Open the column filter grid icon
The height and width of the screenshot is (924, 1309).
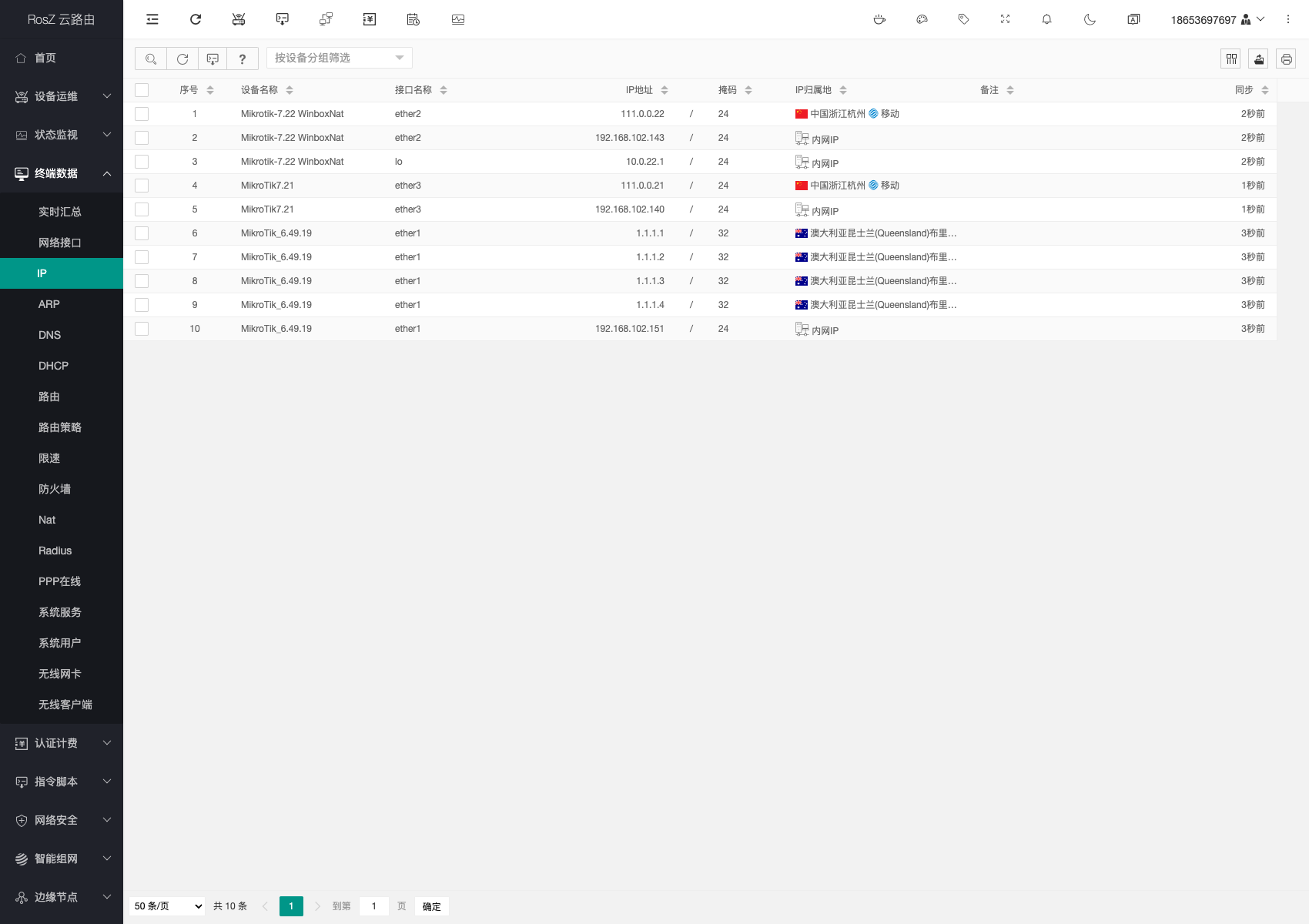pos(1231,59)
